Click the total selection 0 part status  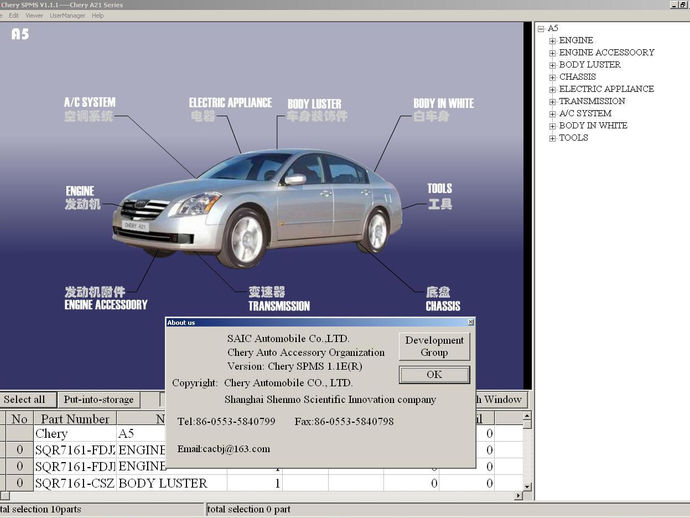tap(249, 509)
